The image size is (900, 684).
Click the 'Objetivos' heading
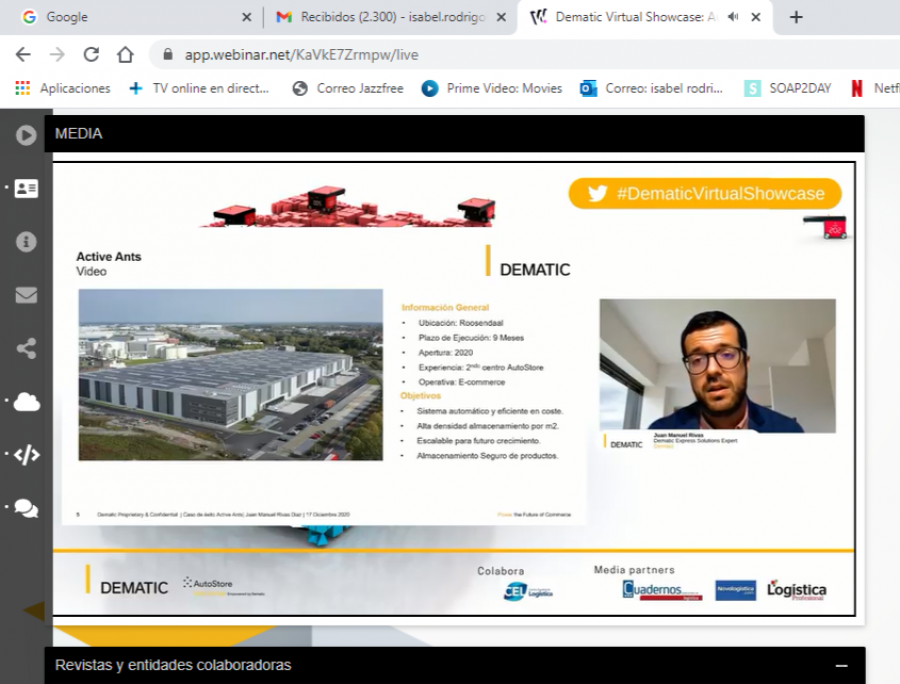click(420, 396)
